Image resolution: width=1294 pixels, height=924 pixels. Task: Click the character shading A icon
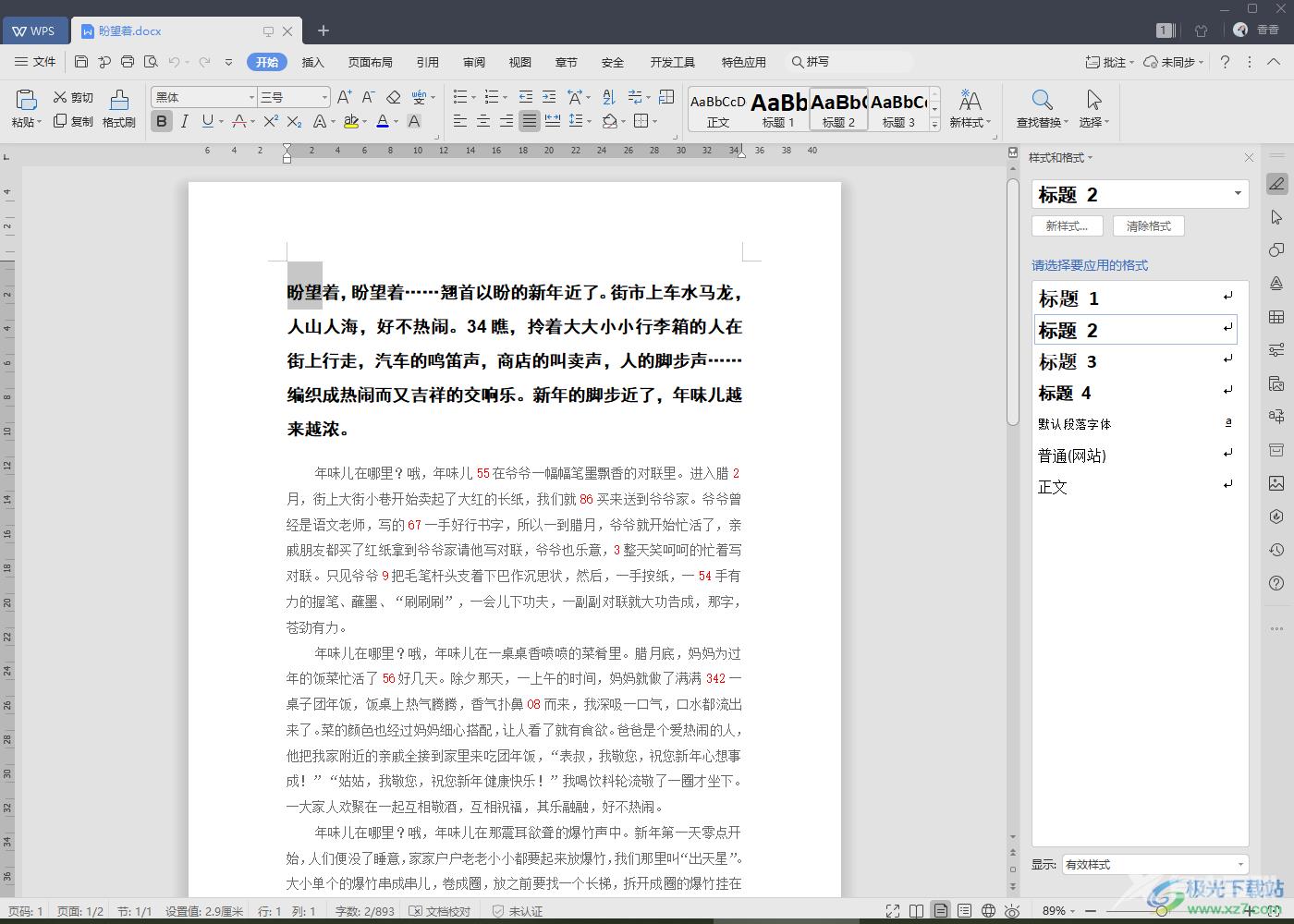tap(414, 121)
